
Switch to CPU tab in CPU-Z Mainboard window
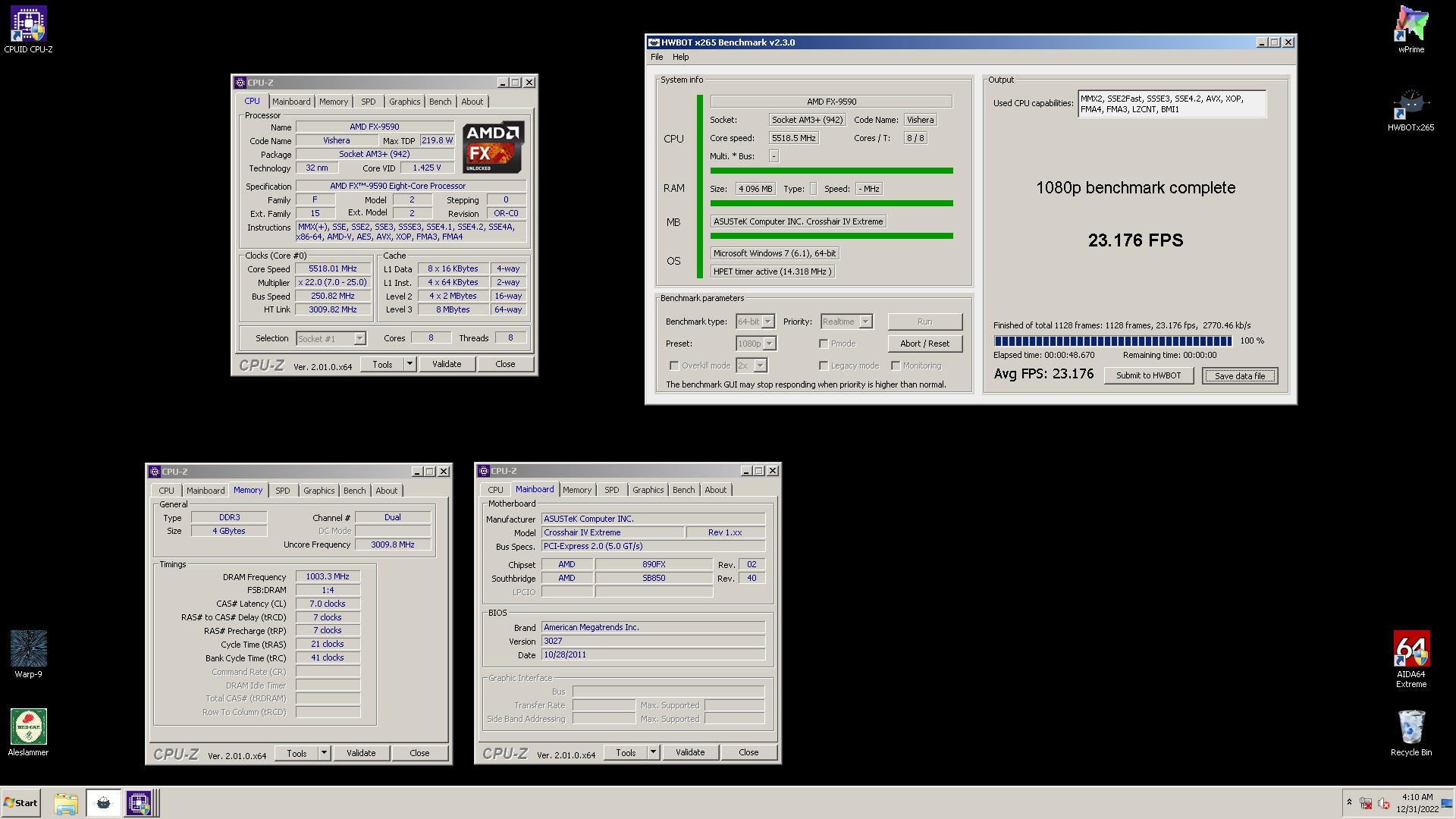pos(496,490)
